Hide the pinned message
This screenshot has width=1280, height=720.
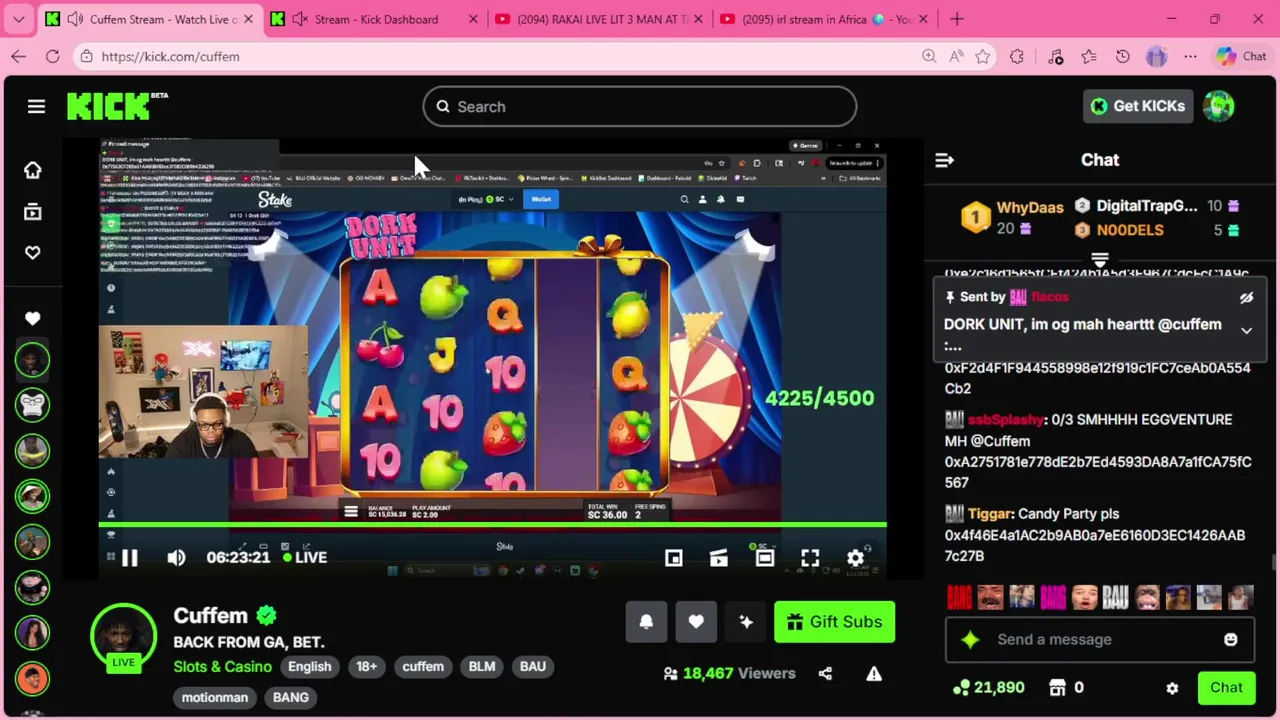tap(1246, 298)
